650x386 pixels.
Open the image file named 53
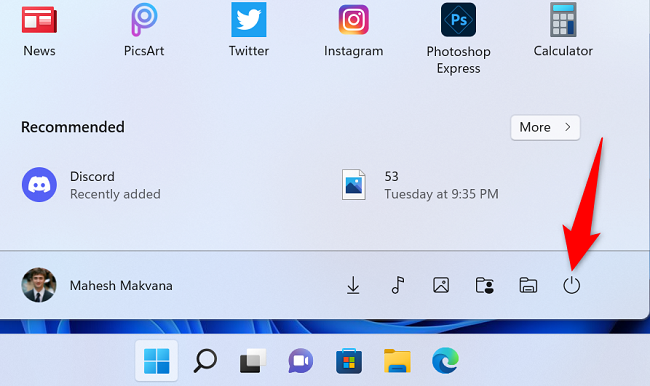point(420,185)
